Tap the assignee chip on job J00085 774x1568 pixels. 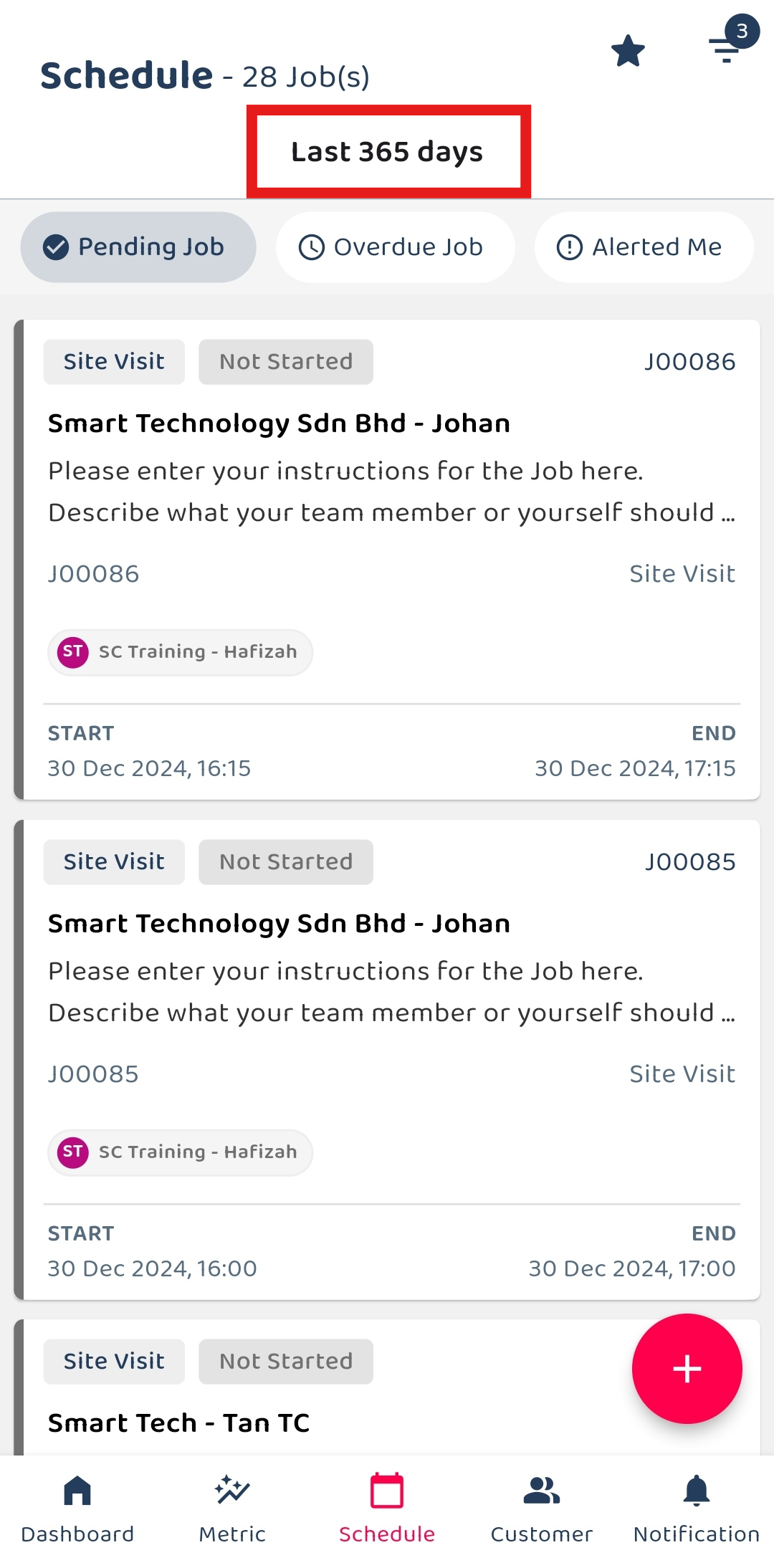pos(180,1152)
